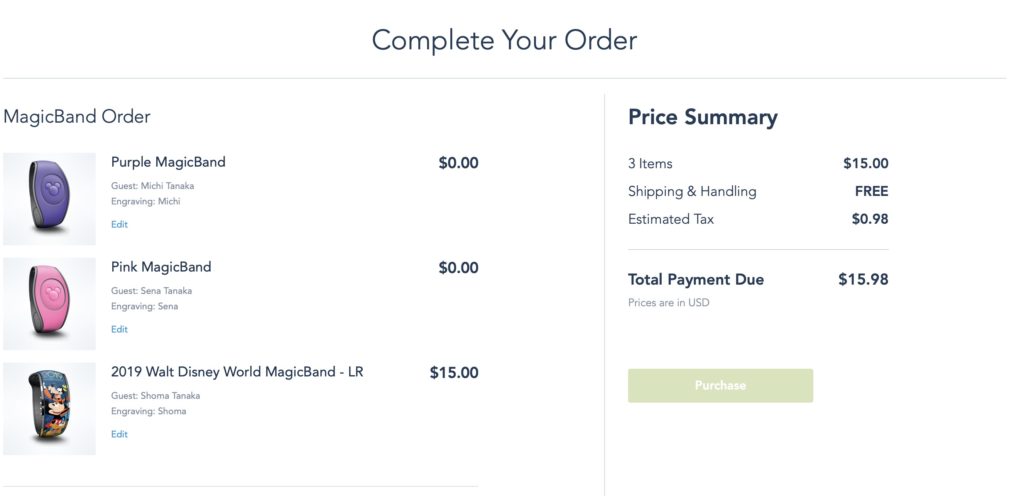Click the Price Summary heading
This screenshot has width=1024, height=496.
tap(702, 117)
